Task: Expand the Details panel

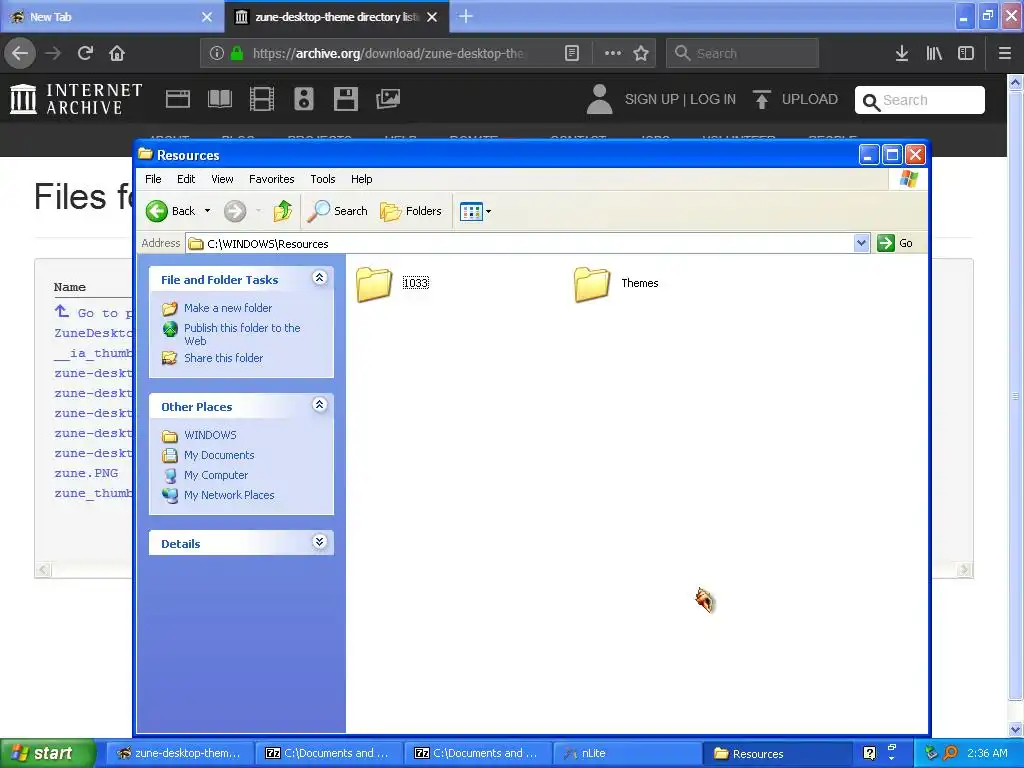Action: (x=319, y=542)
